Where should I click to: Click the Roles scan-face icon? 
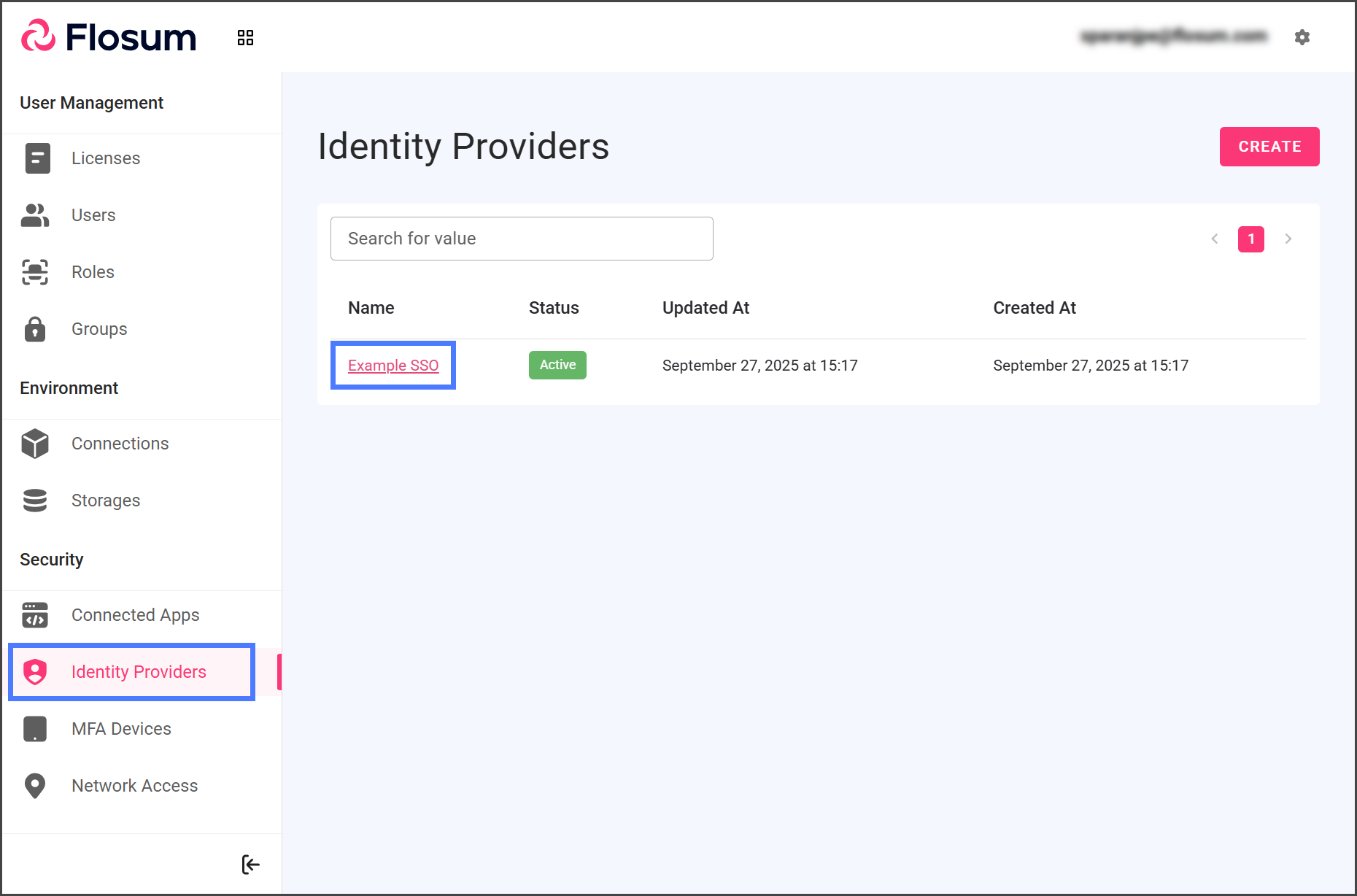click(35, 272)
